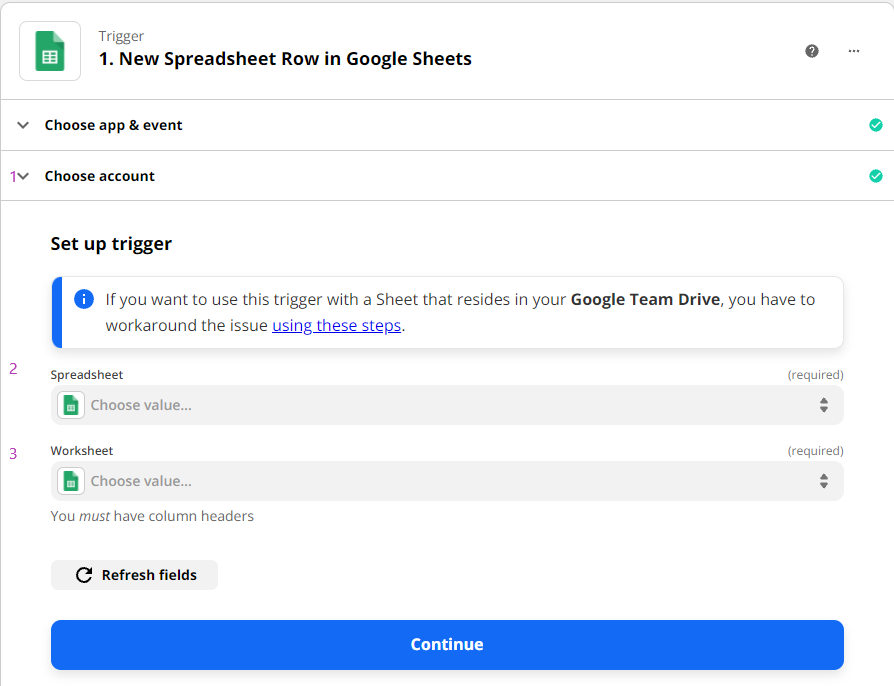This screenshot has width=894, height=686.
Task: Click the Google Sheets app icon in header
Action: tap(50, 51)
